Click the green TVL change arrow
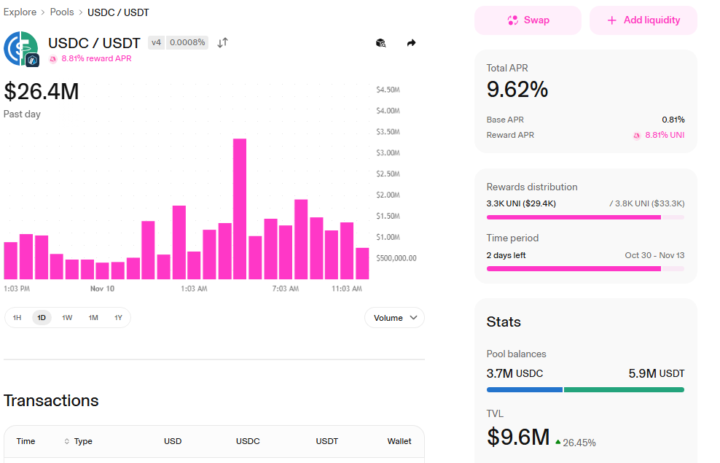 click(x=557, y=441)
